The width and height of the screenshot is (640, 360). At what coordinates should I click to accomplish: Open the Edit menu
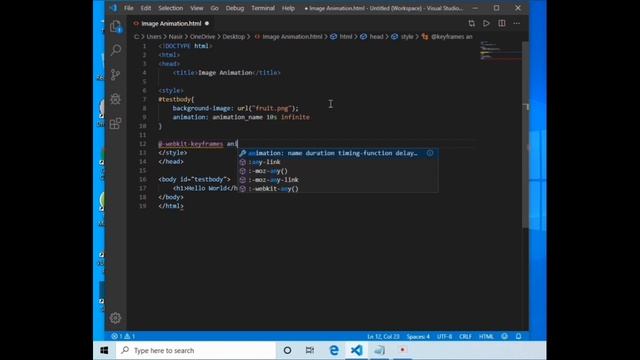click(146, 8)
